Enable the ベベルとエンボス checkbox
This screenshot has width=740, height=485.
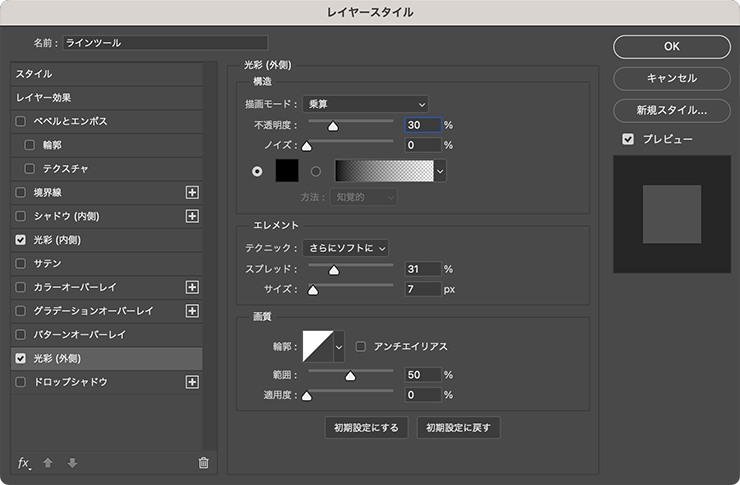point(20,121)
